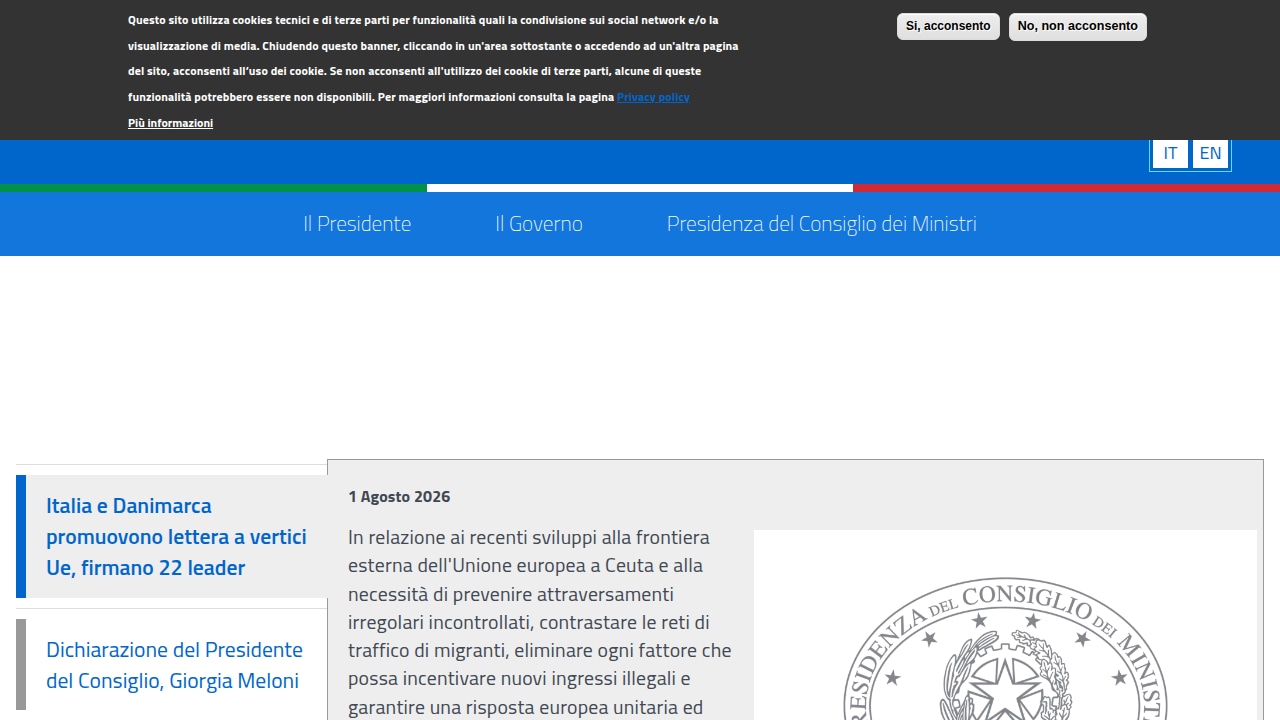Click the white stripe of the tricolor bar

coord(640,188)
